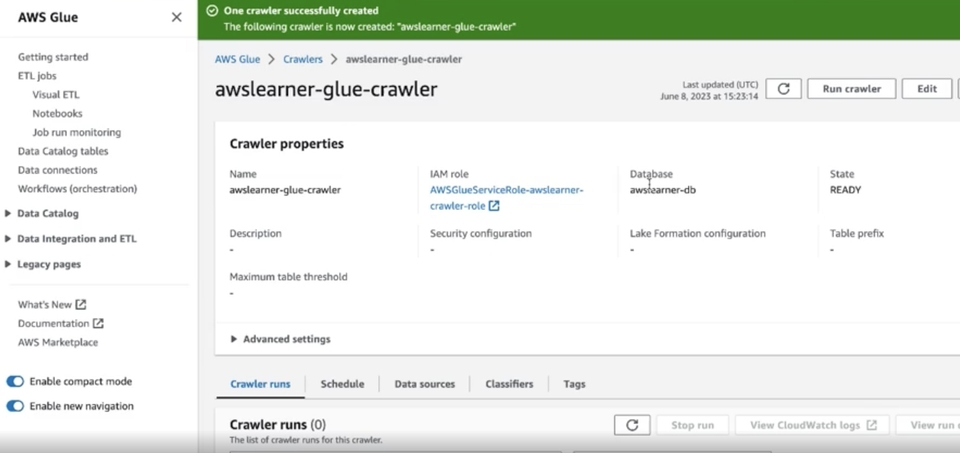Screen dimensions: 960x453
Task: Open Data connections in sidebar
Action: click(x=58, y=170)
